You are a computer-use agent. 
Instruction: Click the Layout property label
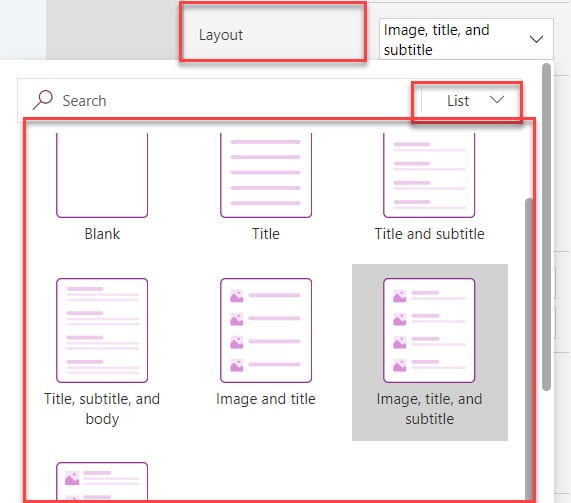pos(221,35)
